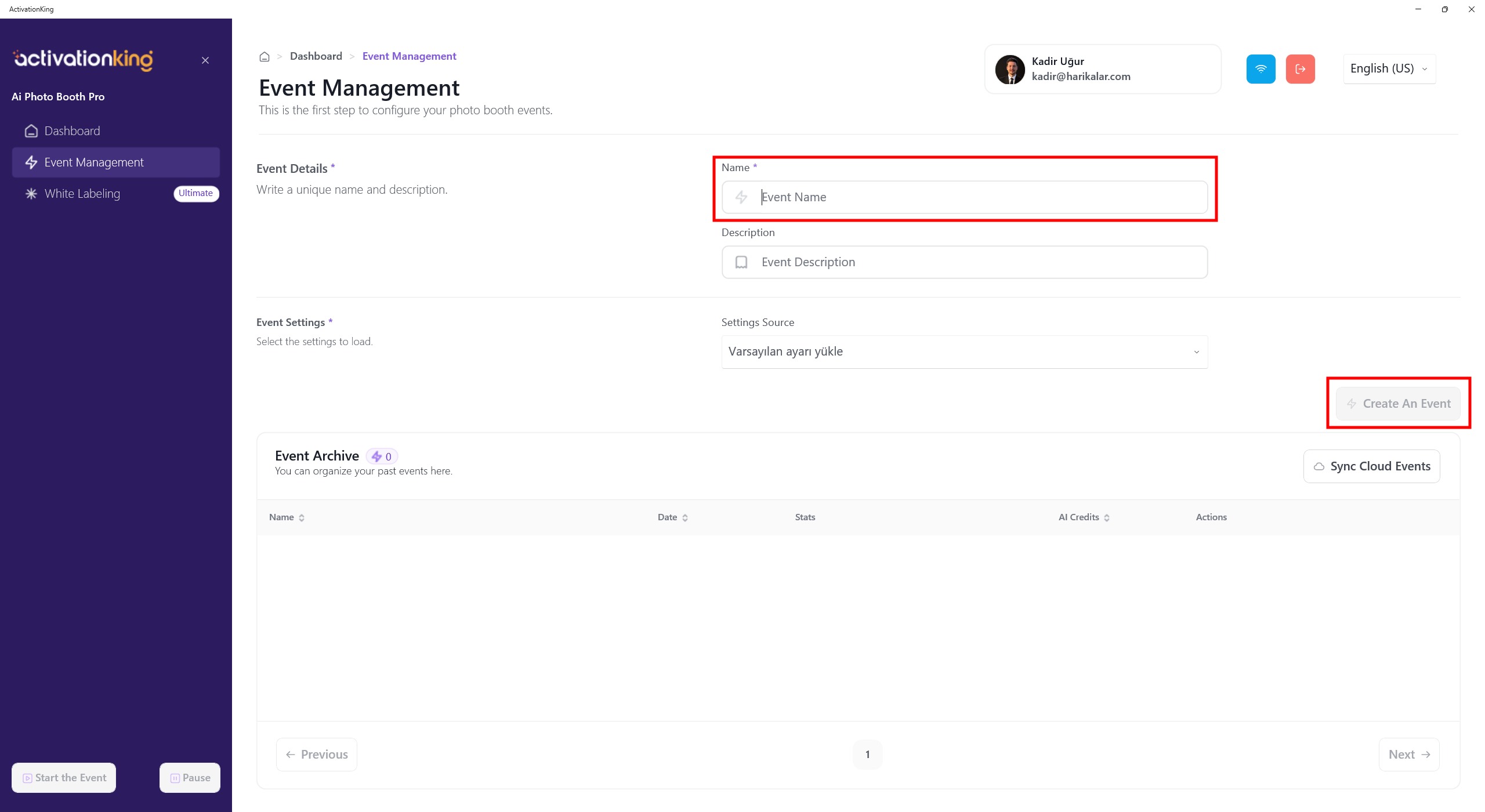Click the home icon in breadcrumb
The width and height of the screenshot is (1485, 812).
click(x=265, y=56)
